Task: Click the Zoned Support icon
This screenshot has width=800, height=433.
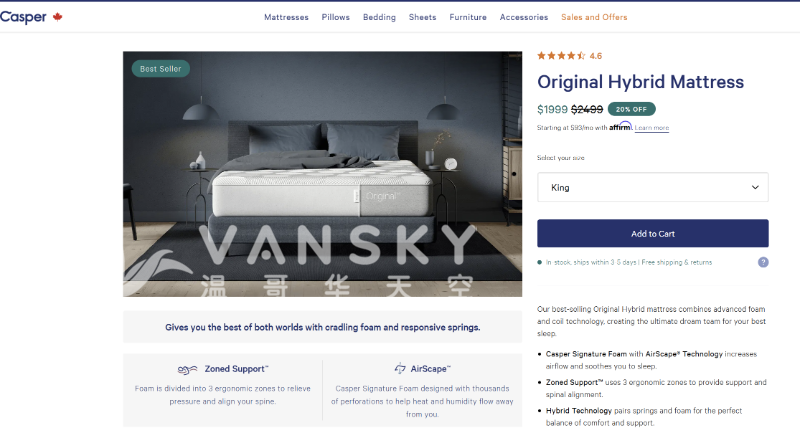Action: [187, 369]
